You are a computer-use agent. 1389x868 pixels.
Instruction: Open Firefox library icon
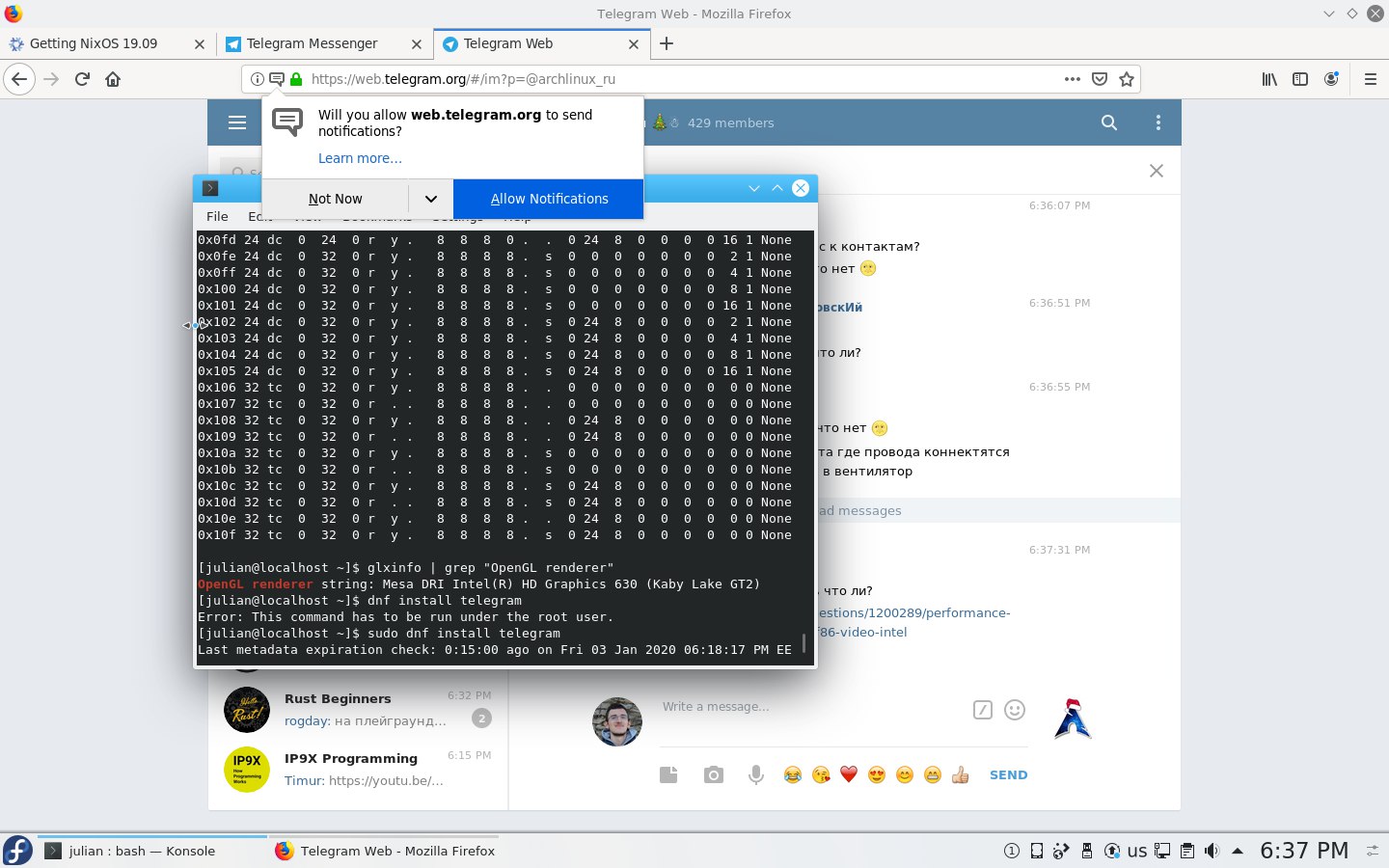click(1269, 79)
